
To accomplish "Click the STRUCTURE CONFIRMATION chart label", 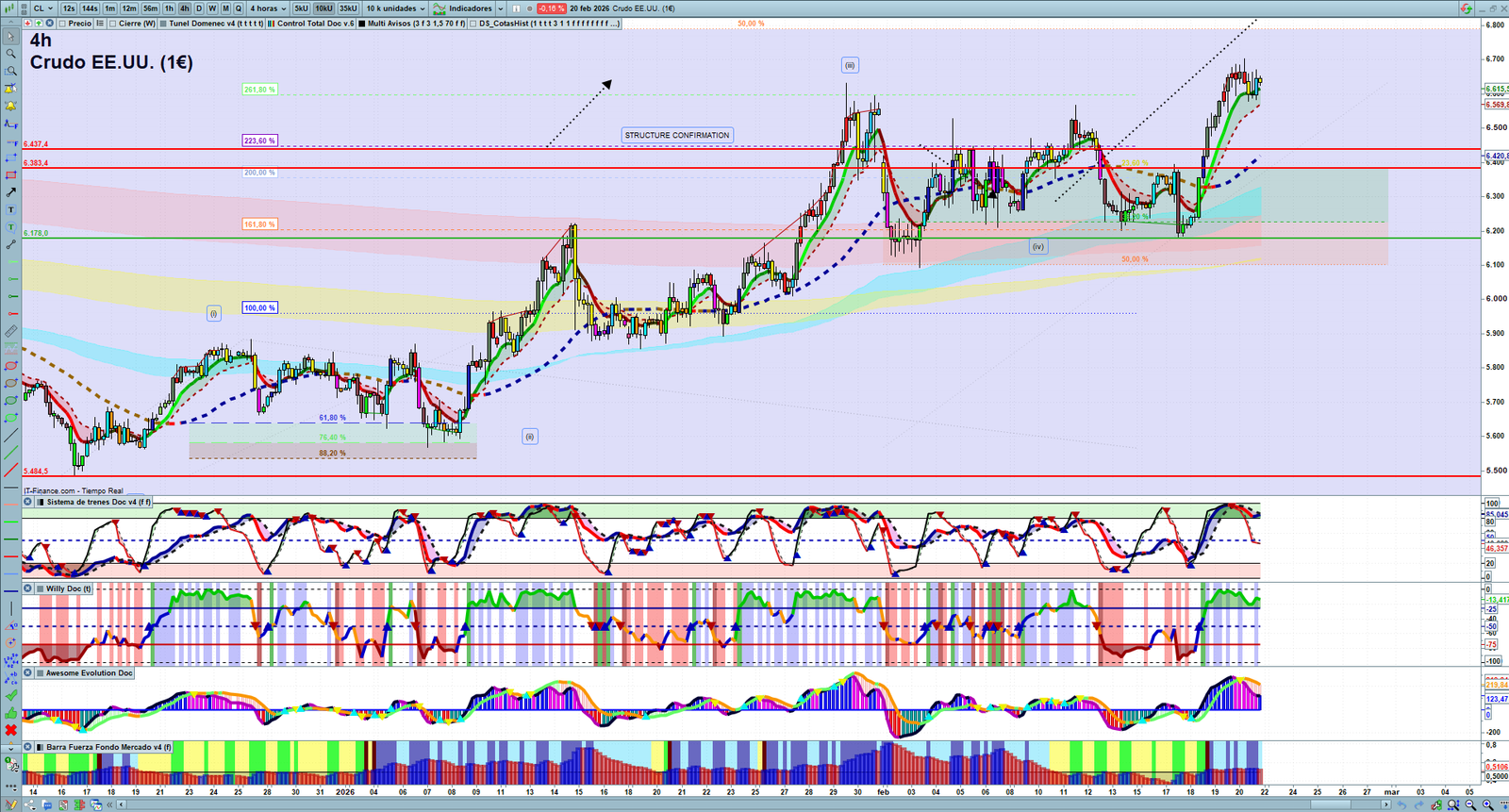I will pyautogui.click(x=677, y=135).
